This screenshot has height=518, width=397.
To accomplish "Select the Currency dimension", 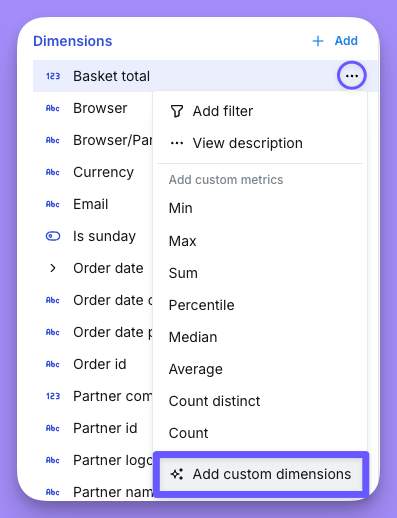I will tap(103, 172).
